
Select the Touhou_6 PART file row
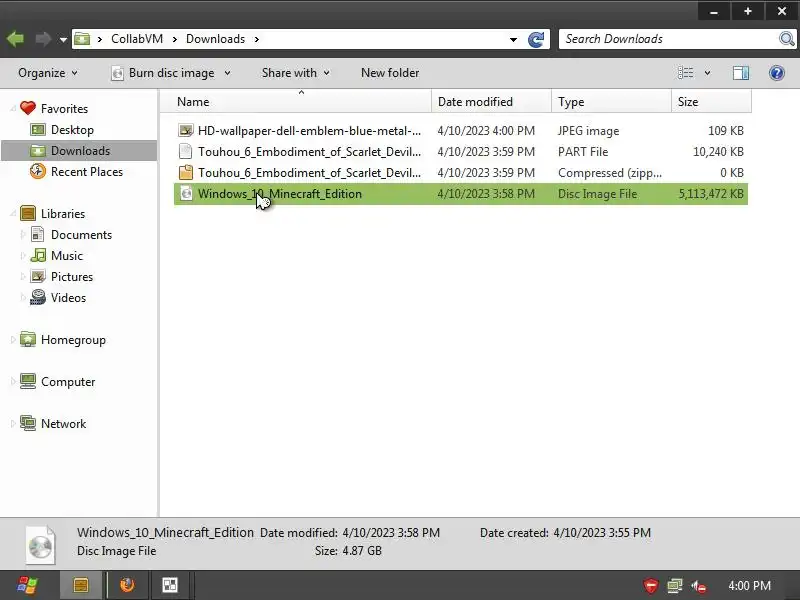[461, 152]
